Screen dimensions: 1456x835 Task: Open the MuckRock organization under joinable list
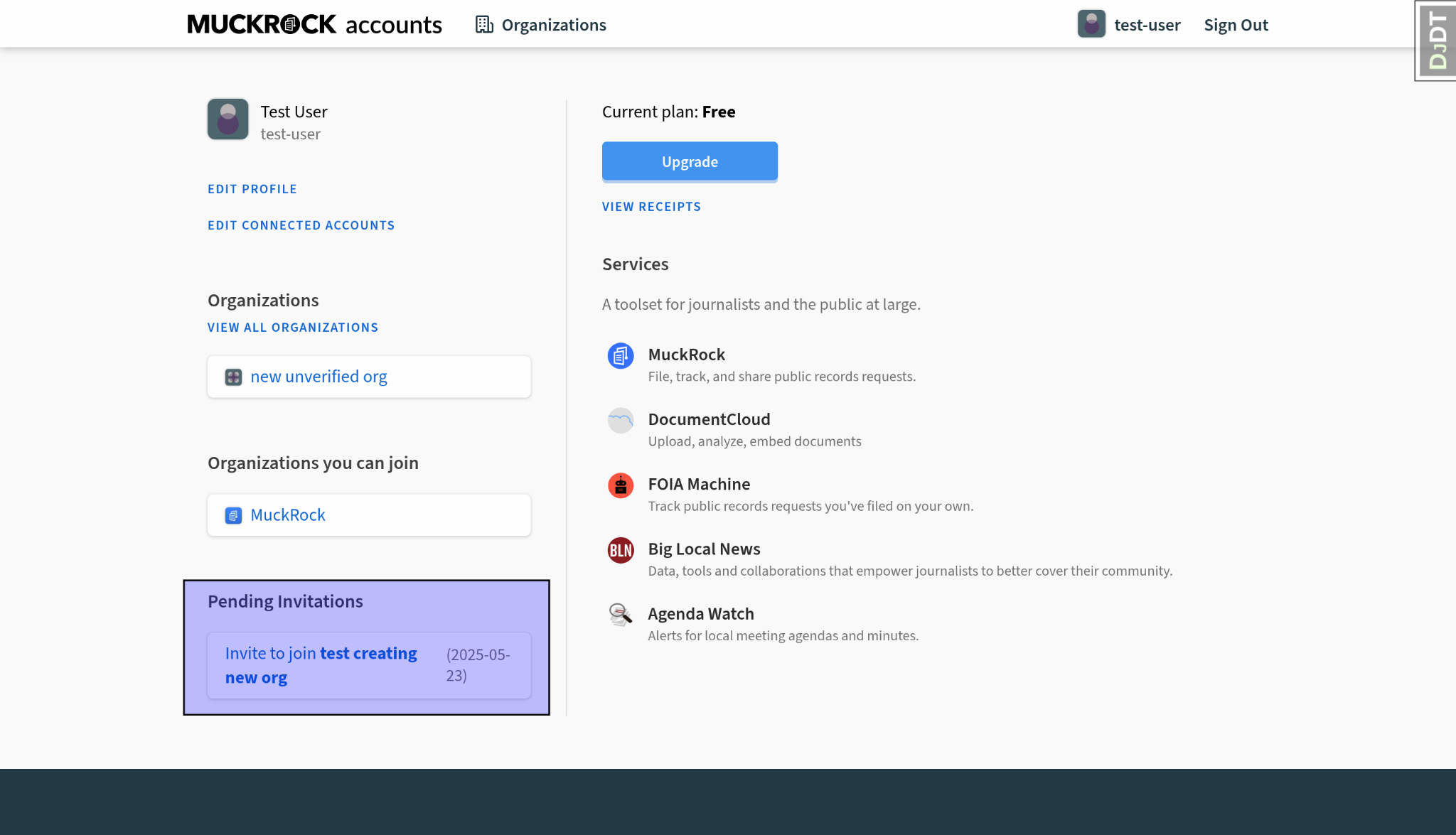coord(288,515)
